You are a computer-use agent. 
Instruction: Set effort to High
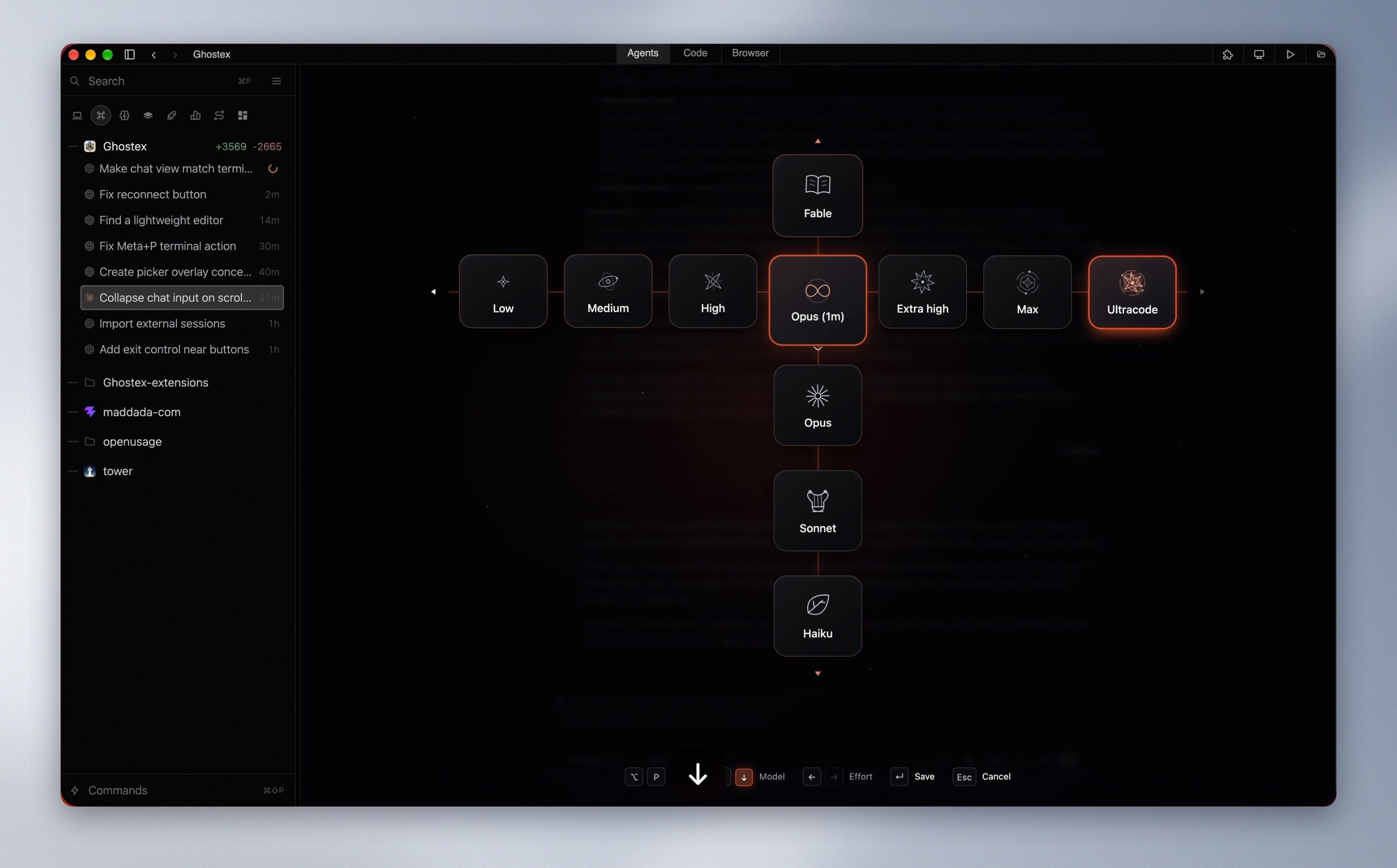click(x=713, y=291)
